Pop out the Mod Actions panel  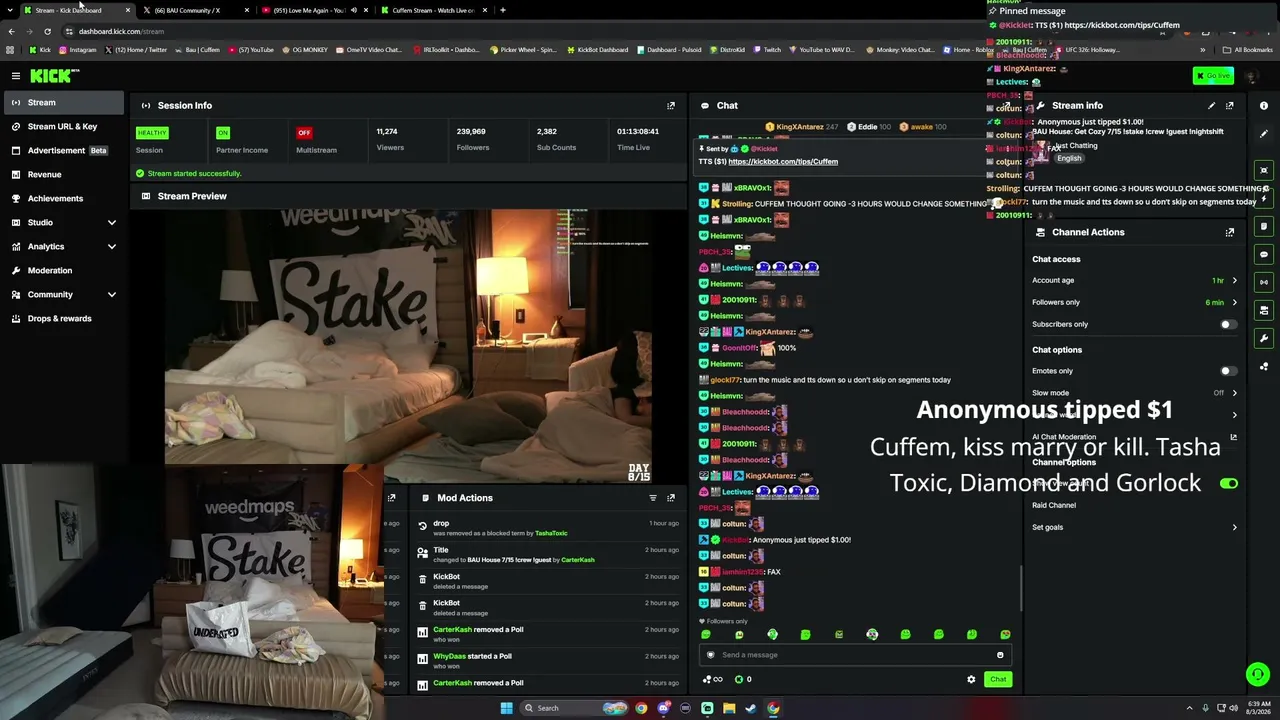tap(671, 498)
